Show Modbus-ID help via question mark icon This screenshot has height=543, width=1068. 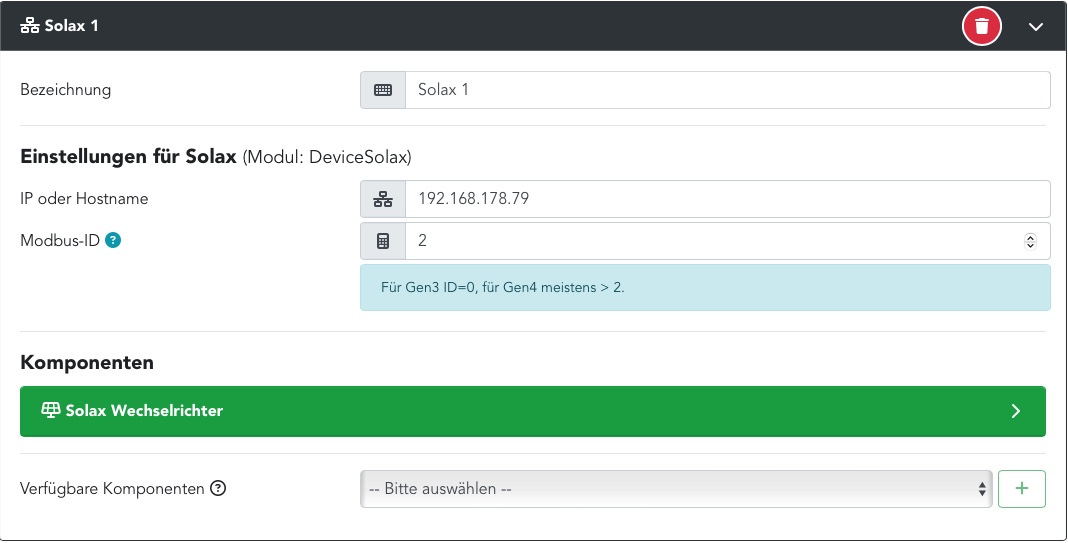[x=113, y=241]
